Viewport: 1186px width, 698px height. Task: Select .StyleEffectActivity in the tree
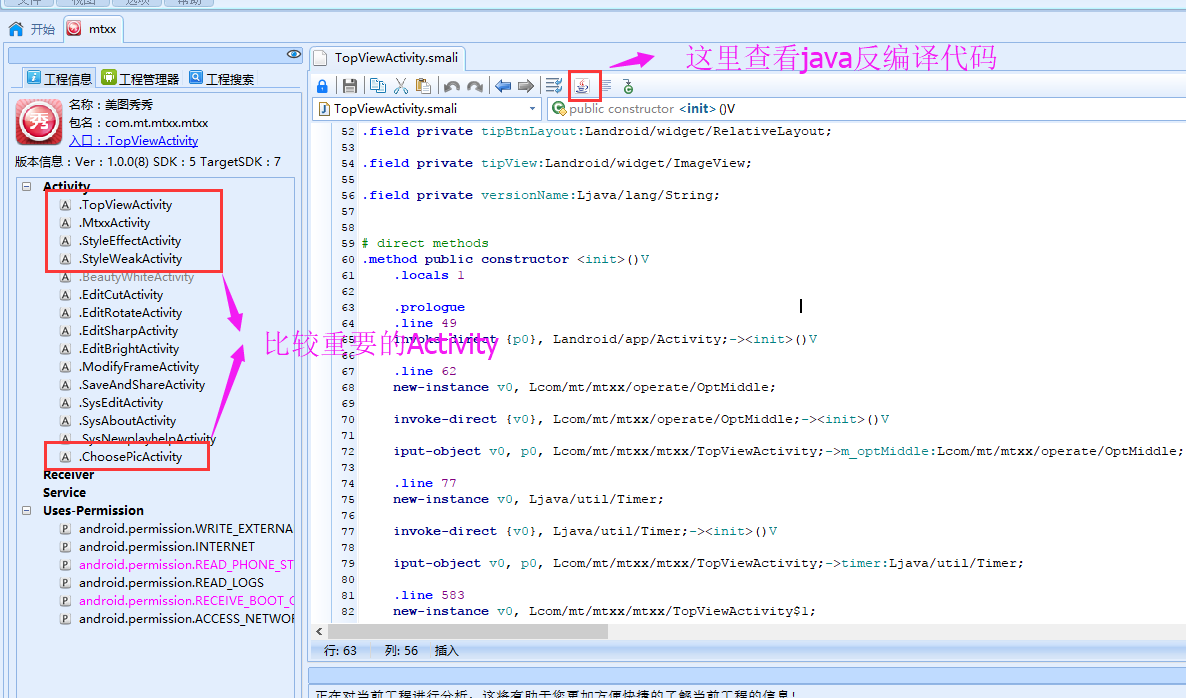tap(130, 241)
